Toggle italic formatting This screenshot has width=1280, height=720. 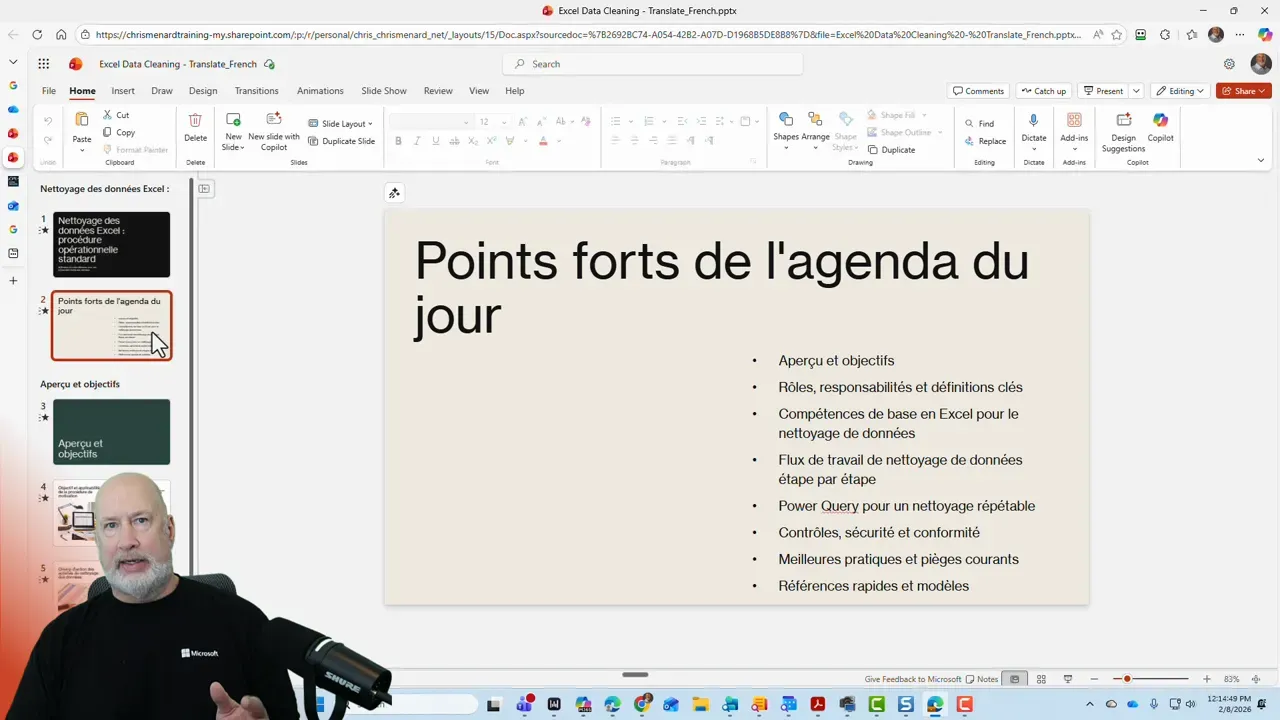[x=416, y=141]
